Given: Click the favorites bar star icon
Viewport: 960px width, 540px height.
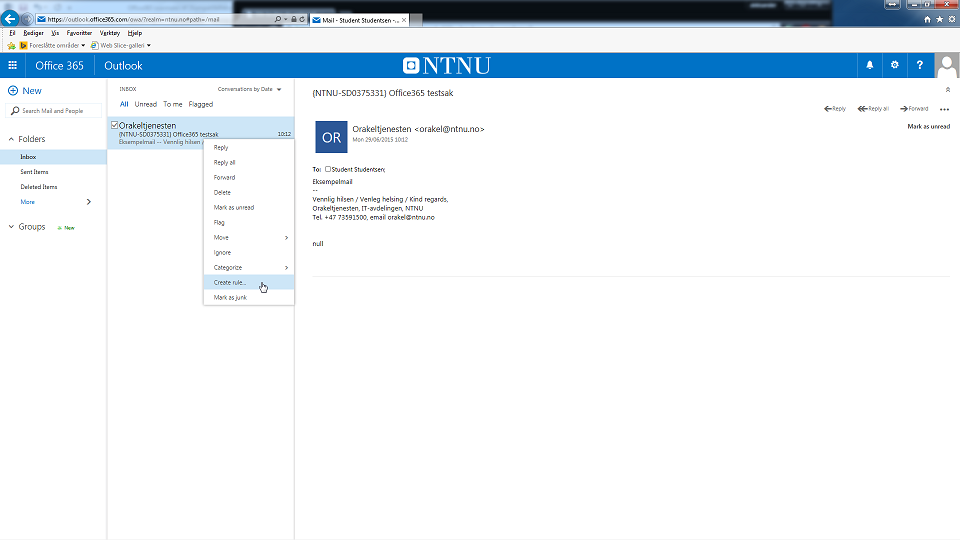Looking at the screenshot, I should pos(11,45).
